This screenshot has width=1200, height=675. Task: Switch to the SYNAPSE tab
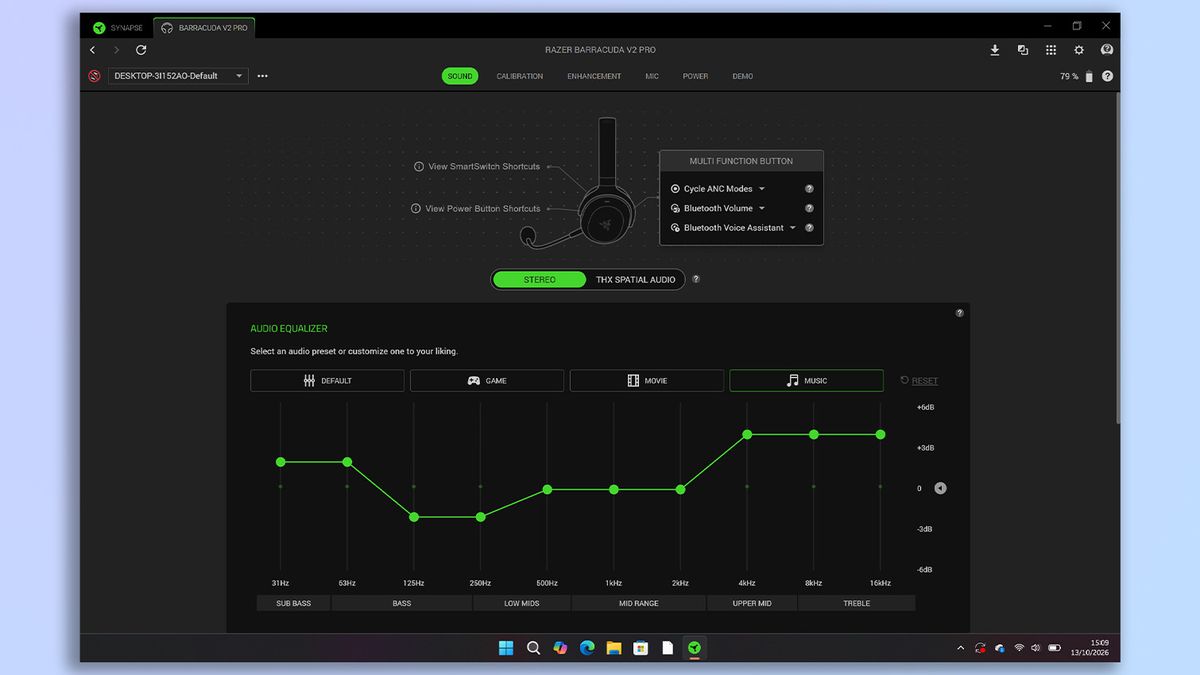coord(118,28)
